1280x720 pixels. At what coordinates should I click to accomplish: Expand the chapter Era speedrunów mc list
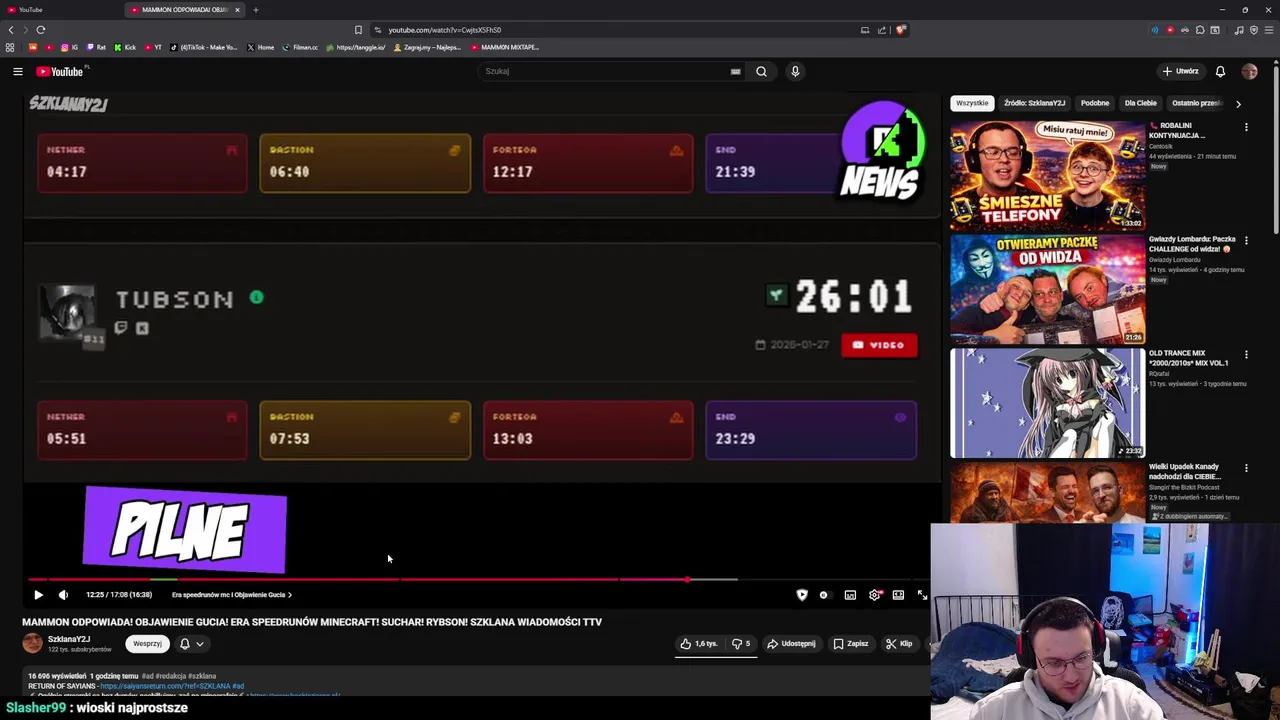click(232, 595)
